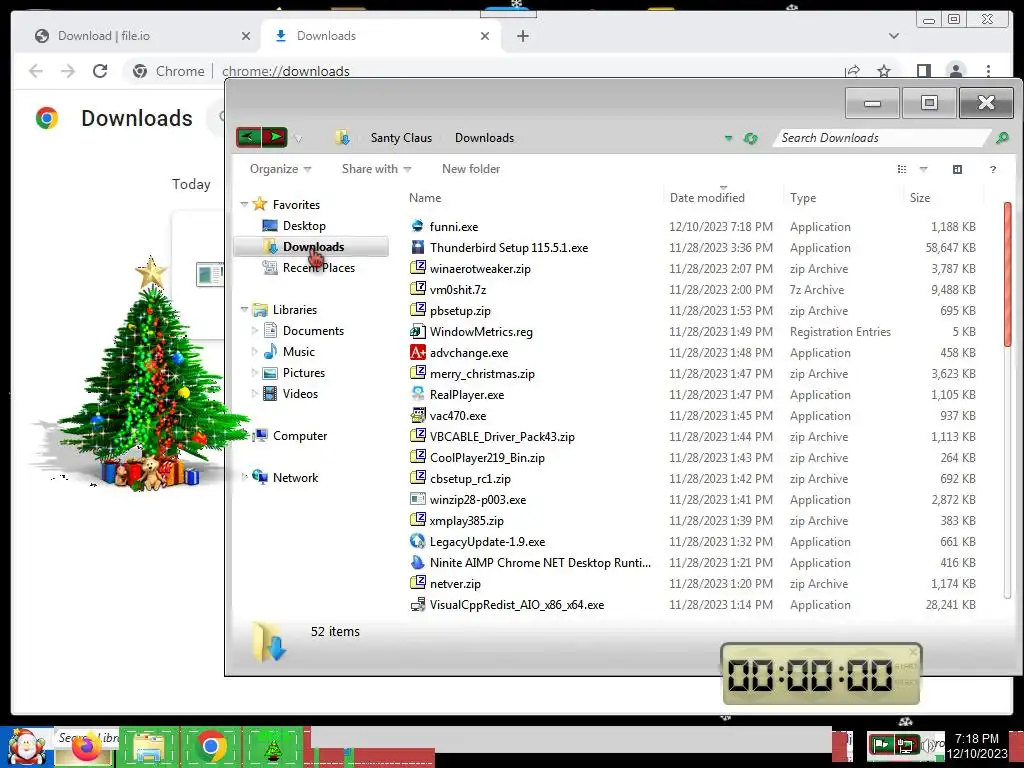
Task: Open Chrome profile avatar
Action: coord(956,71)
